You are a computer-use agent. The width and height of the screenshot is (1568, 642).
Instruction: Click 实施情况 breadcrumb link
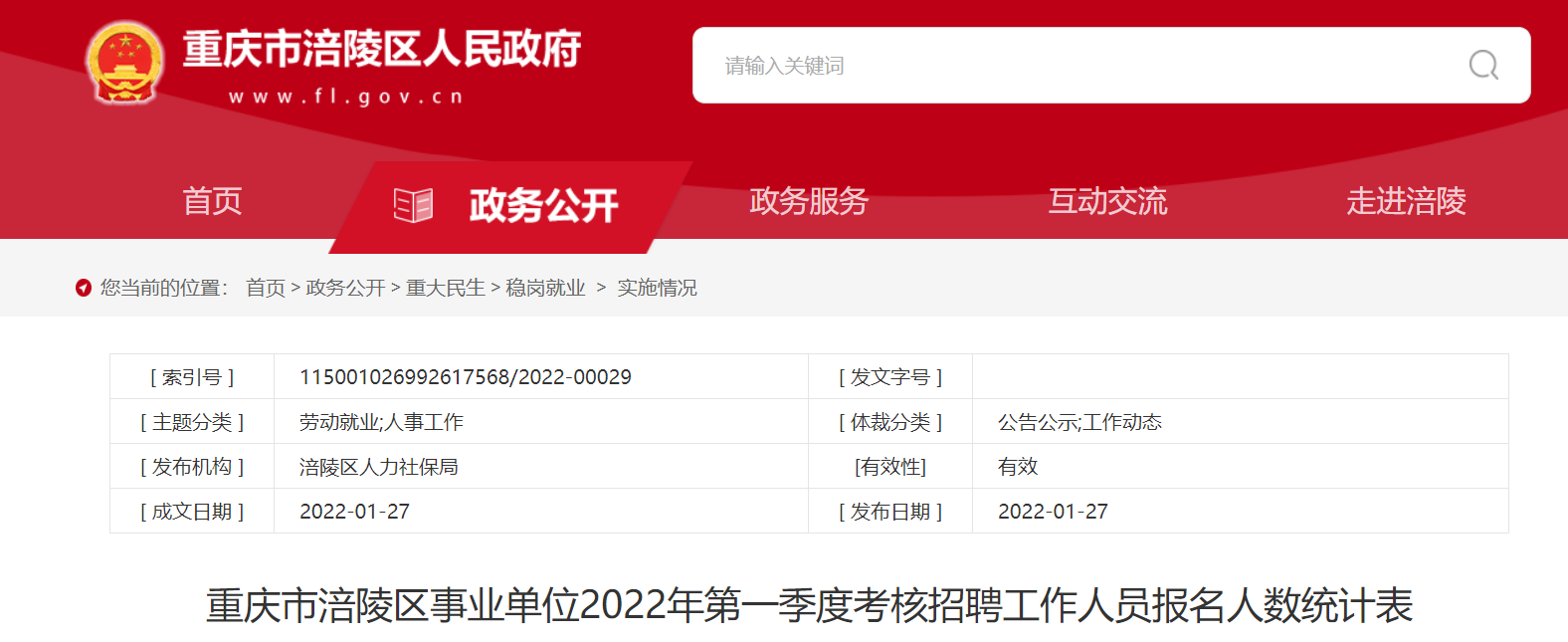(657, 288)
